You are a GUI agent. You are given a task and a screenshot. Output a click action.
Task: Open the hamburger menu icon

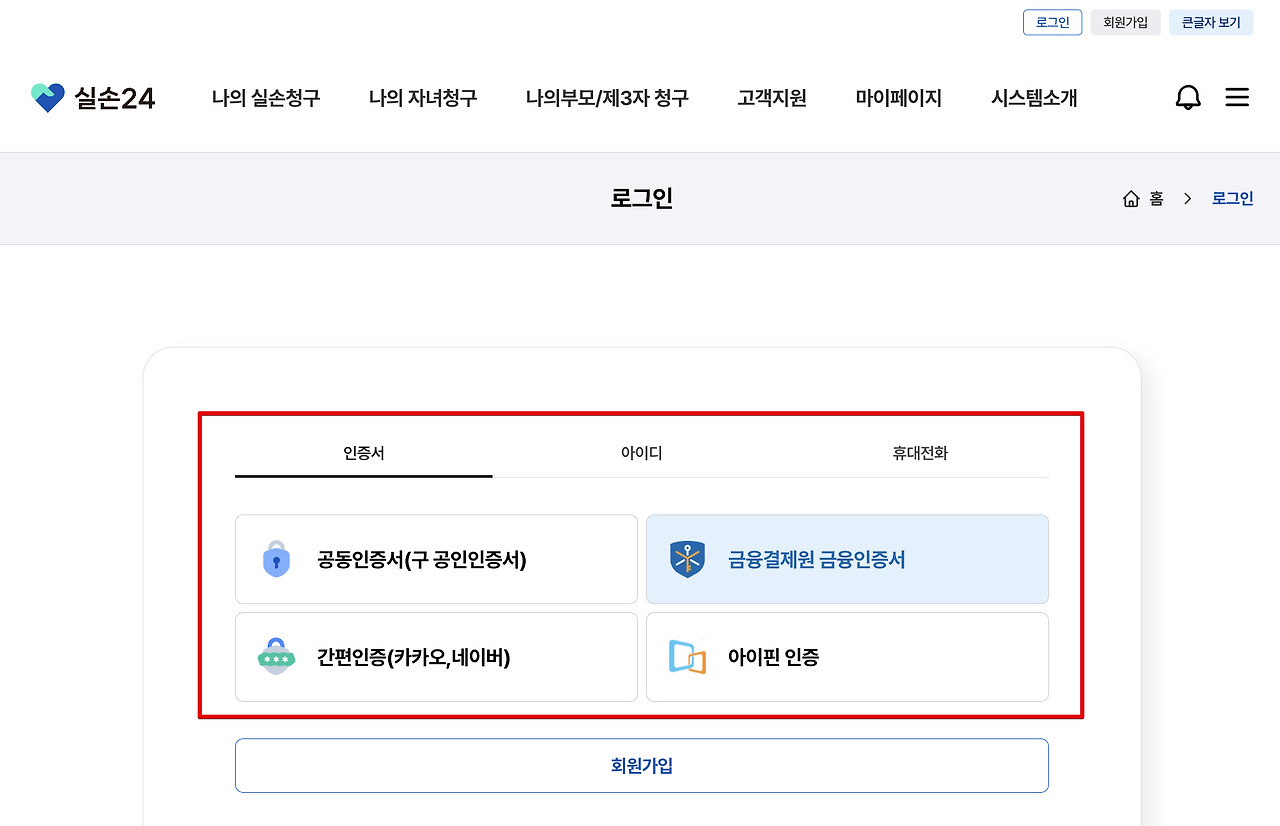(x=1237, y=97)
